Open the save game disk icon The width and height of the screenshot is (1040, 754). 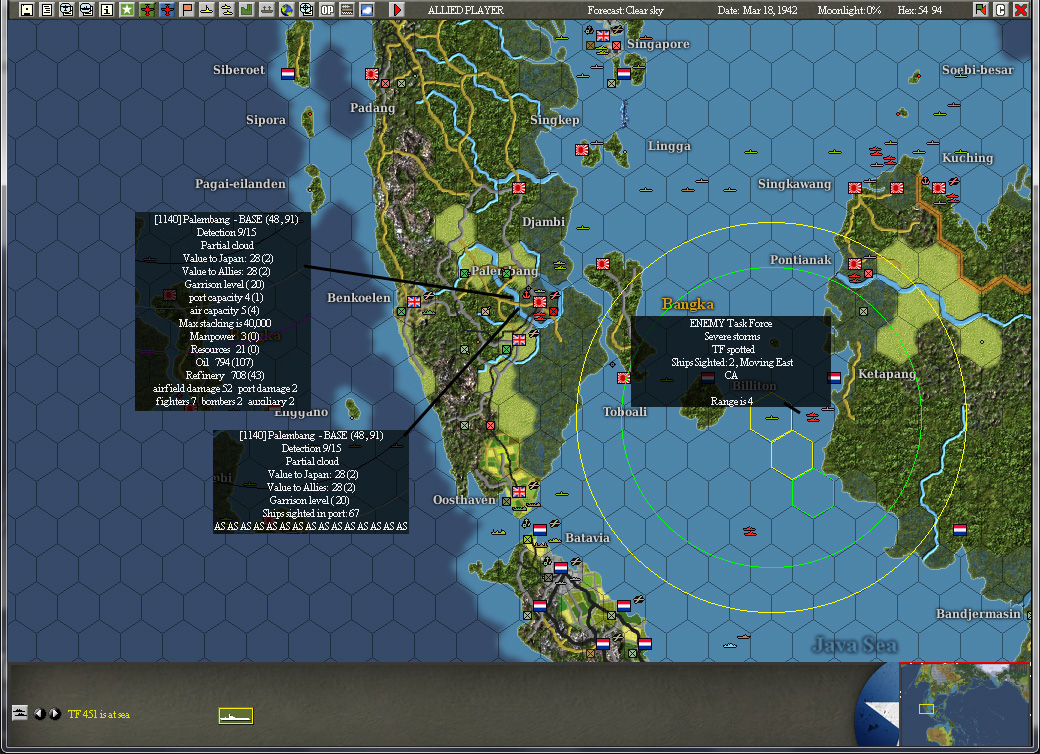pyautogui.click(x=27, y=10)
